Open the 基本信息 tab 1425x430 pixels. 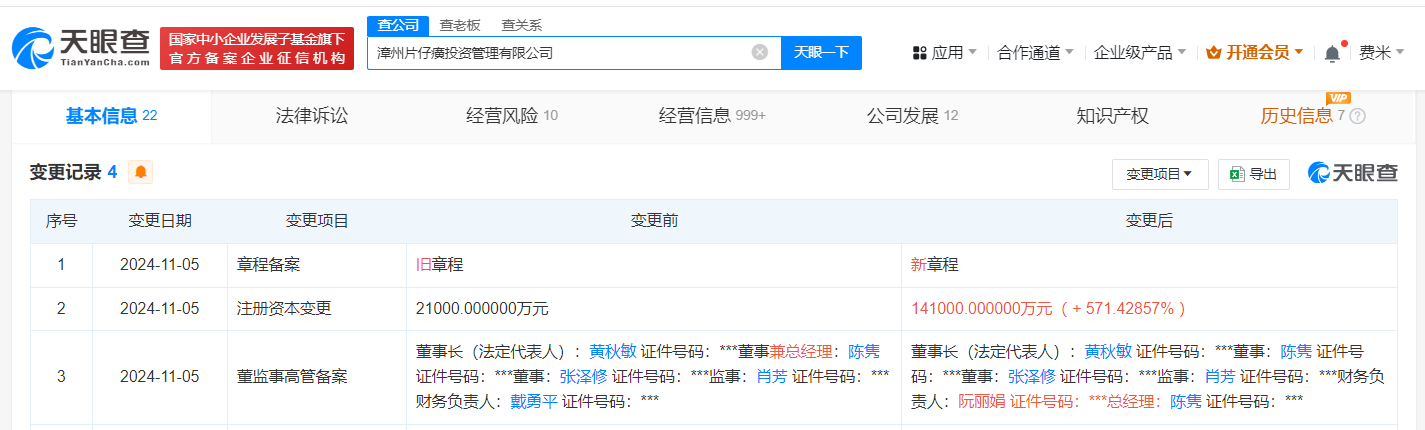click(x=112, y=116)
